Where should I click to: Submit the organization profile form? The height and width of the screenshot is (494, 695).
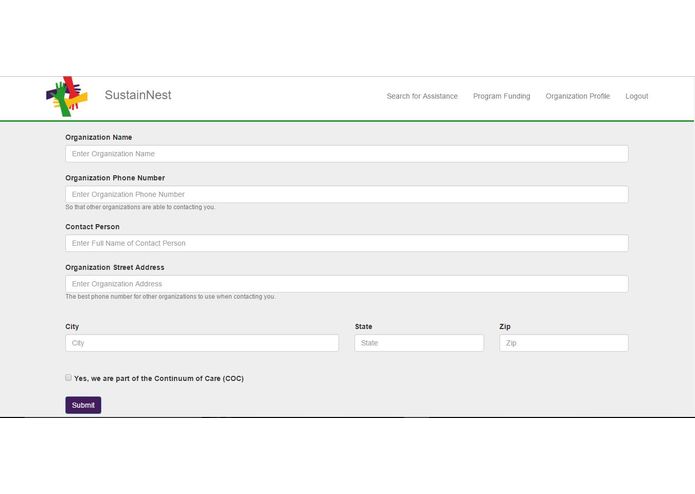click(x=83, y=405)
